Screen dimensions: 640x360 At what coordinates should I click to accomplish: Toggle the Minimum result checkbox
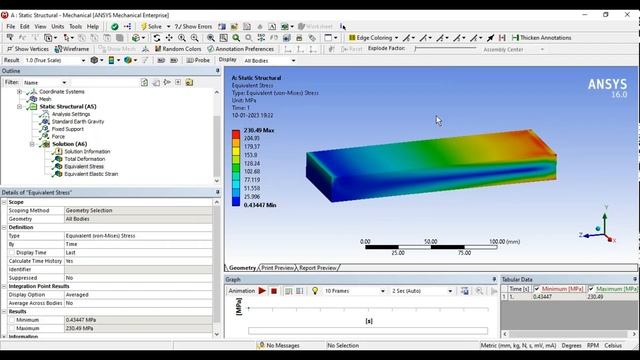[x=12, y=320]
